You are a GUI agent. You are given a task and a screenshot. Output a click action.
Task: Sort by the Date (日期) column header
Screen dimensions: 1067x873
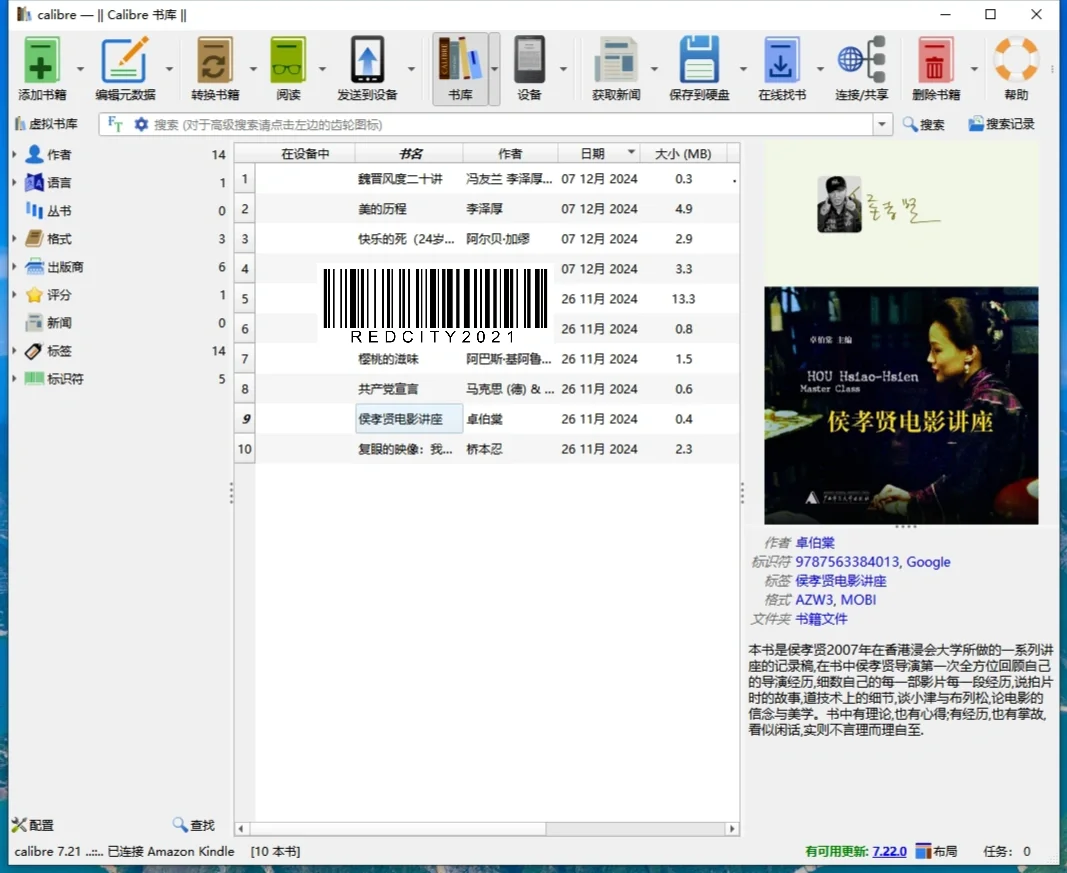tap(599, 154)
